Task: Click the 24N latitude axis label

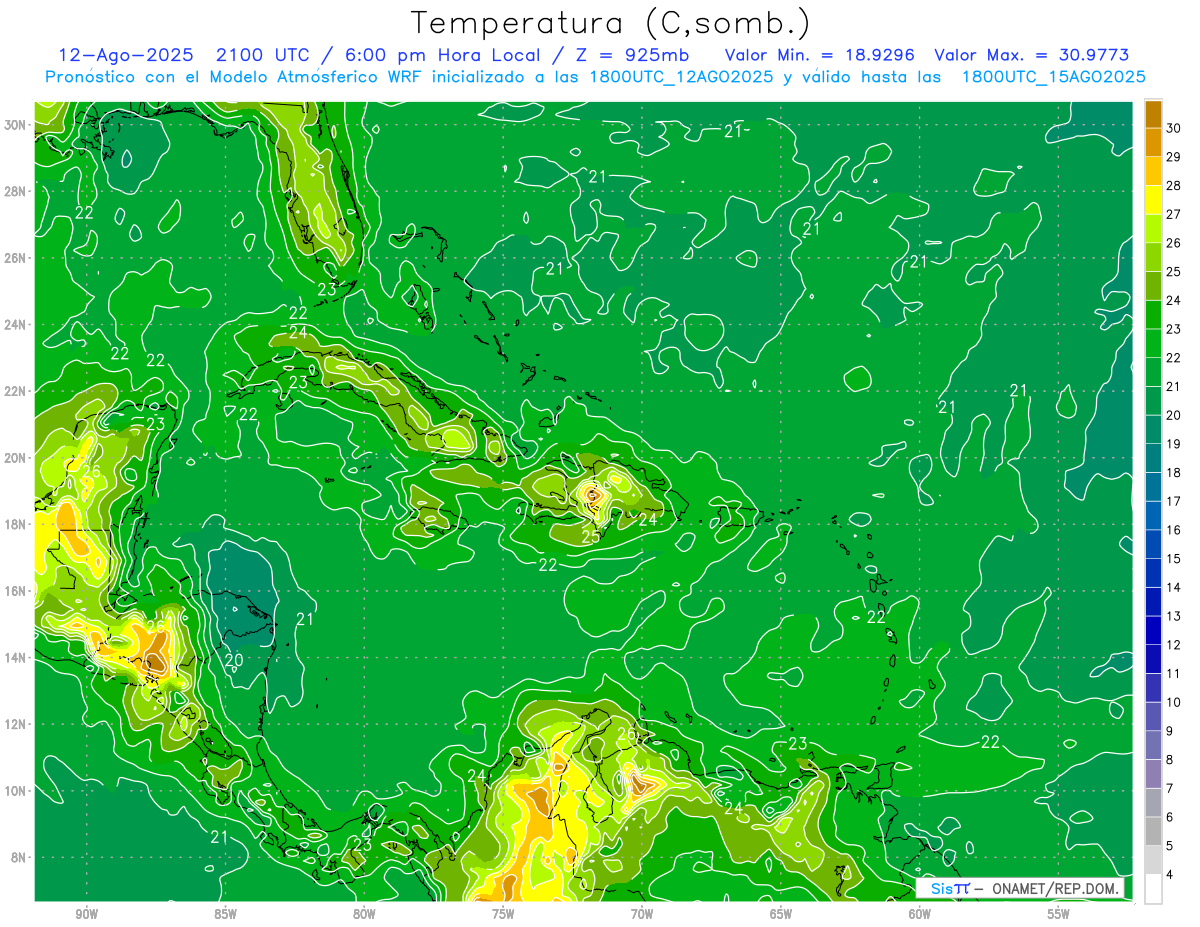Action: tap(16, 324)
